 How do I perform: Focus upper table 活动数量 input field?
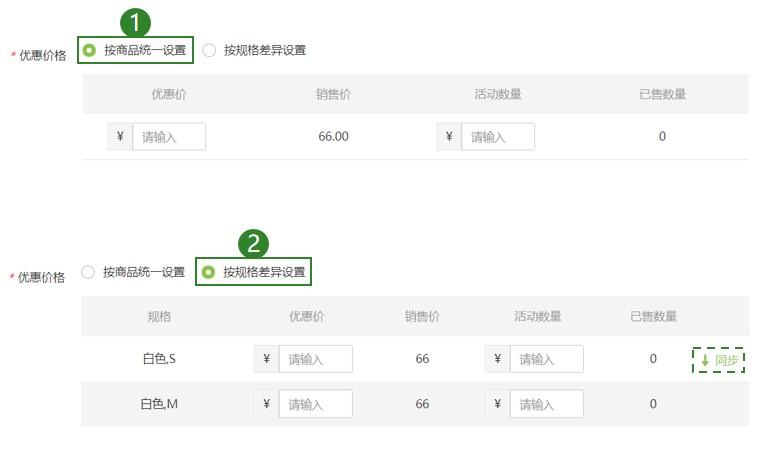pyautogui.click(x=498, y=136)
